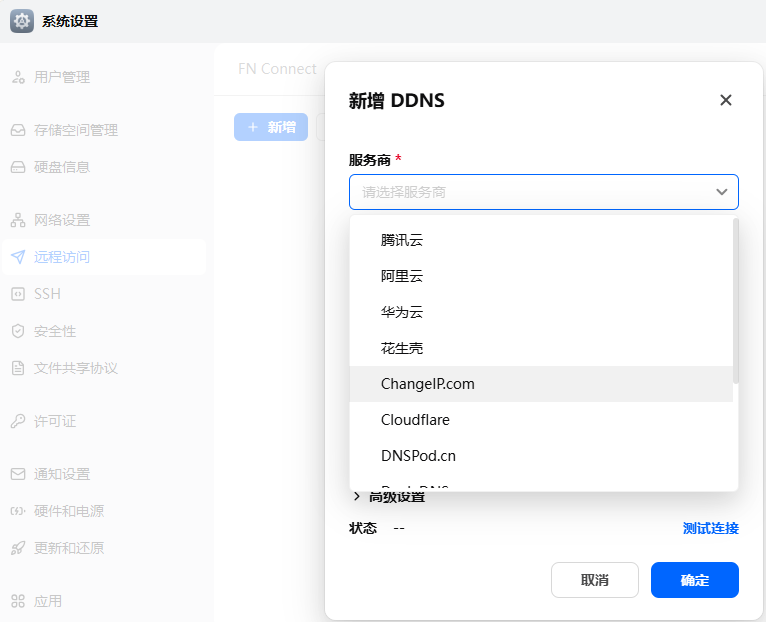Select 腾讯云 from provider list
Image resolution: width=766 pixels, height=622 pixels.
coord(541,240)
